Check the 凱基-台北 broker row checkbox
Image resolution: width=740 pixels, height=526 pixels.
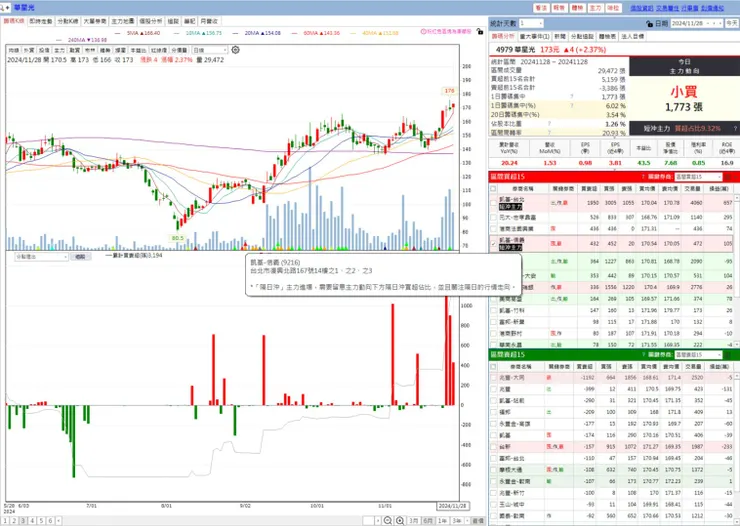[x=494, y=203]
